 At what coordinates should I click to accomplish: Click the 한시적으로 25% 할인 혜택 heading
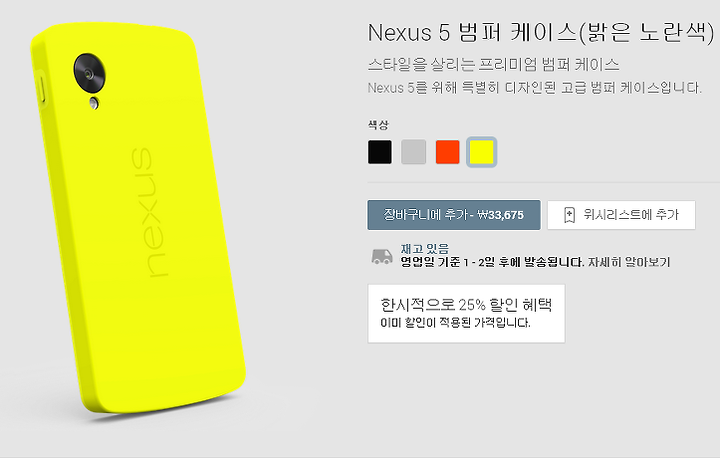click(x=466, y=305)
